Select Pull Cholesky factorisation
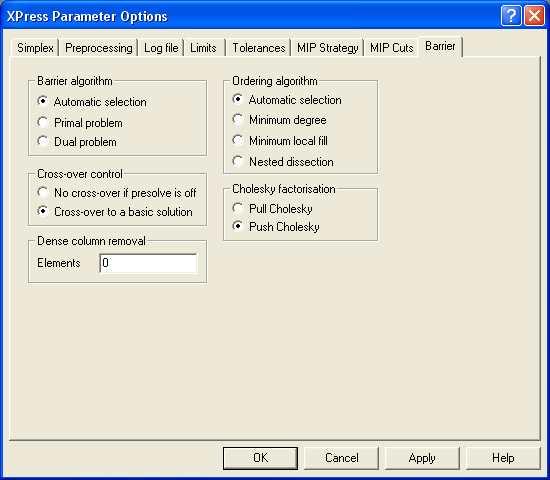Image resolution: width=550 pixels, height=480 pixels. (x=273, y=208)
